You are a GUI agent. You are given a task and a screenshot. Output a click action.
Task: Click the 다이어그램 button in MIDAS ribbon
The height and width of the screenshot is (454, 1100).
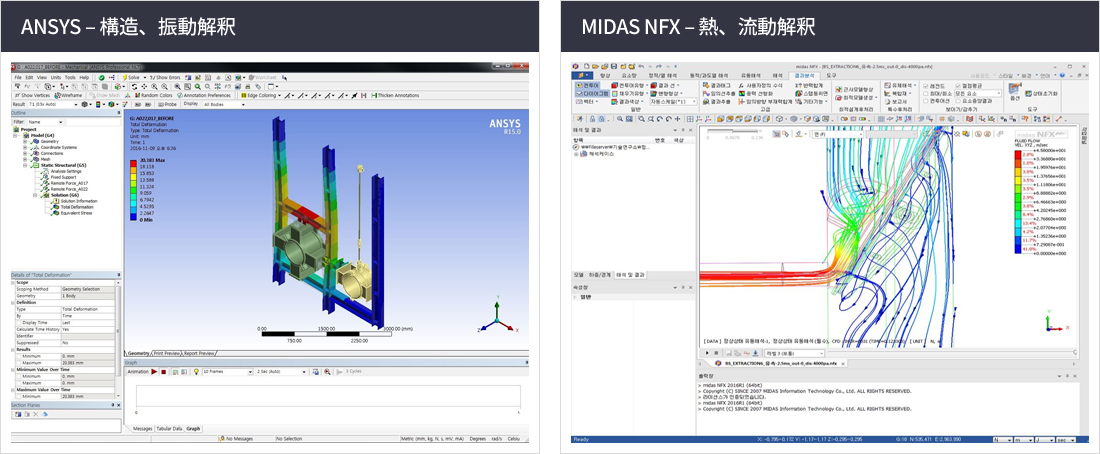[x=591, y=93]
